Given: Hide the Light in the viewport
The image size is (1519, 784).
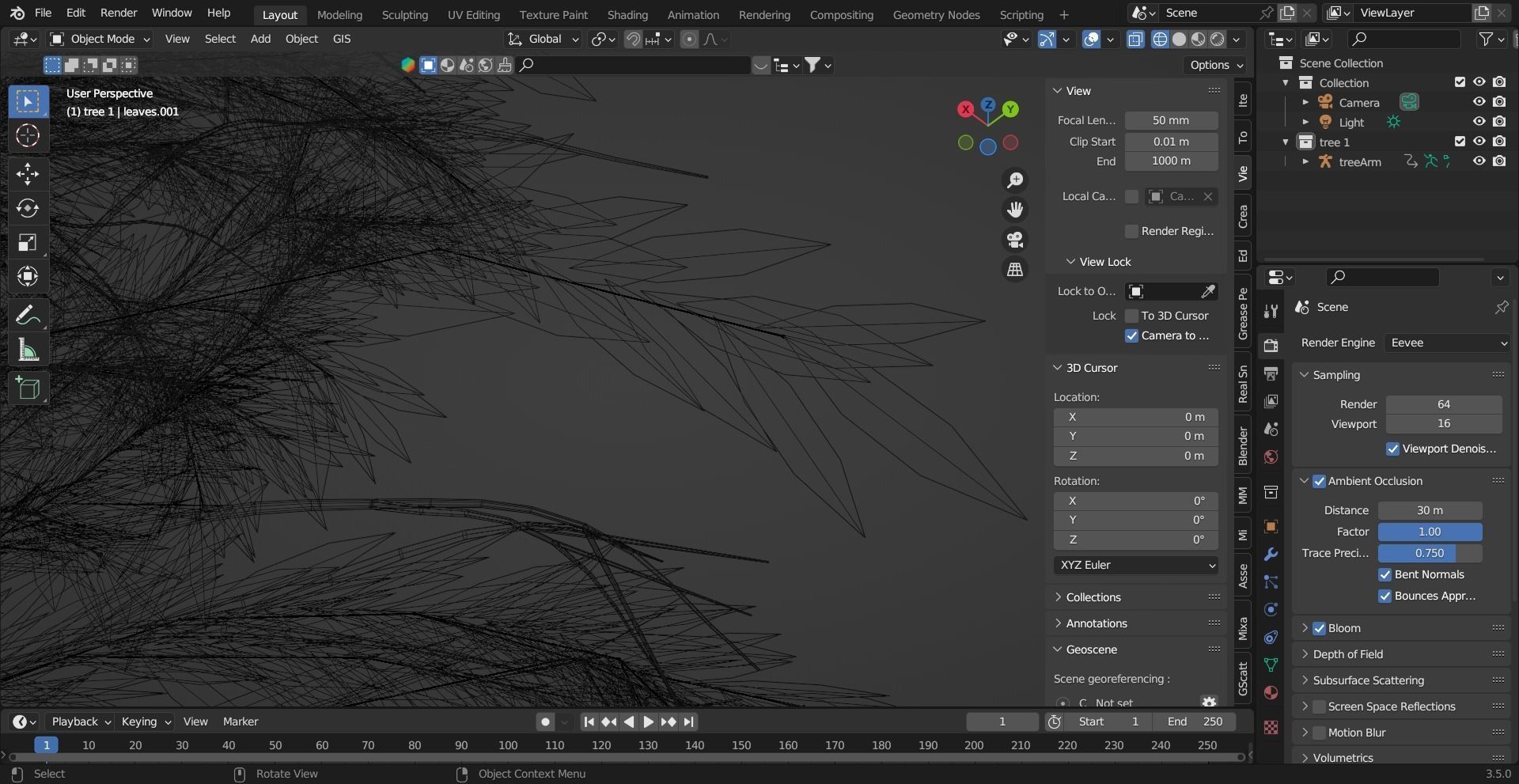Looking at the screenshot, I should click(x=1479, y=122).
